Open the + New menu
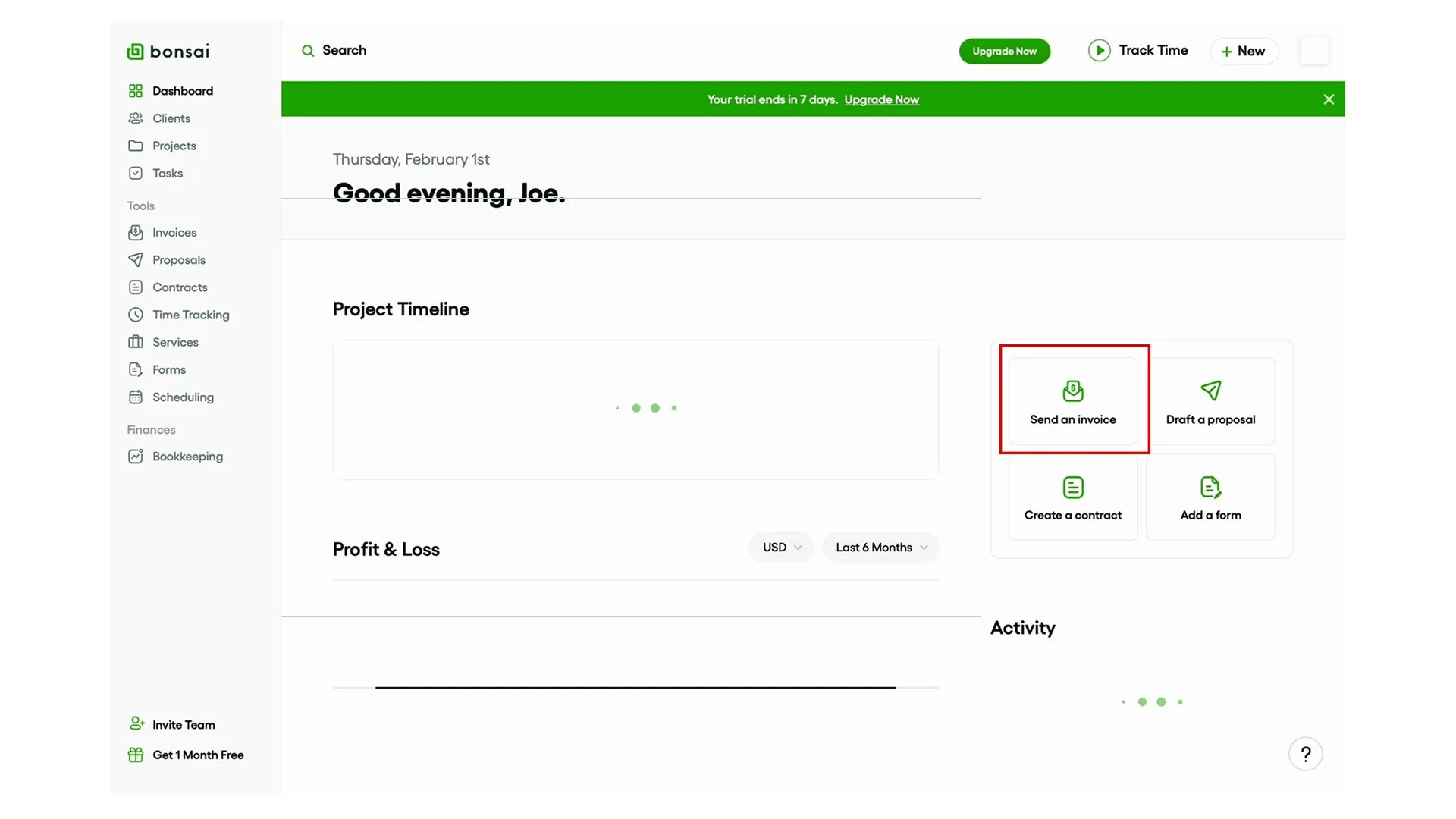 (1244, 51)
